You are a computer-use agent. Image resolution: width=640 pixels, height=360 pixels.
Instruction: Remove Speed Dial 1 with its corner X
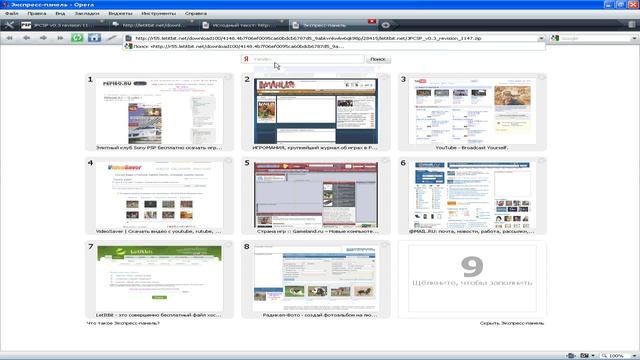[x=228, y=77]
